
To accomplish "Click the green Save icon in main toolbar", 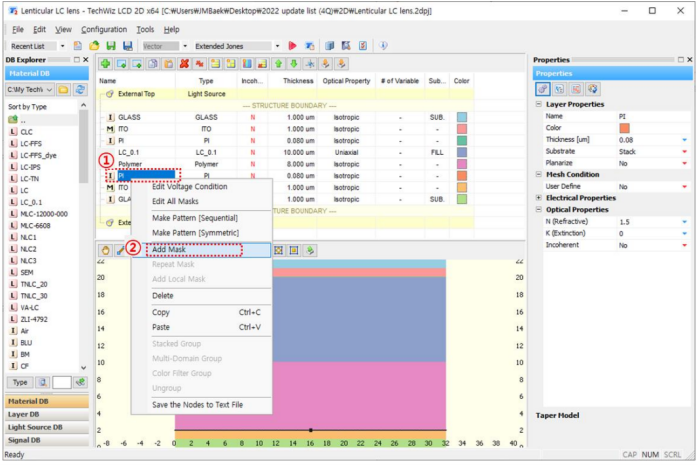I will coord(111,46).
